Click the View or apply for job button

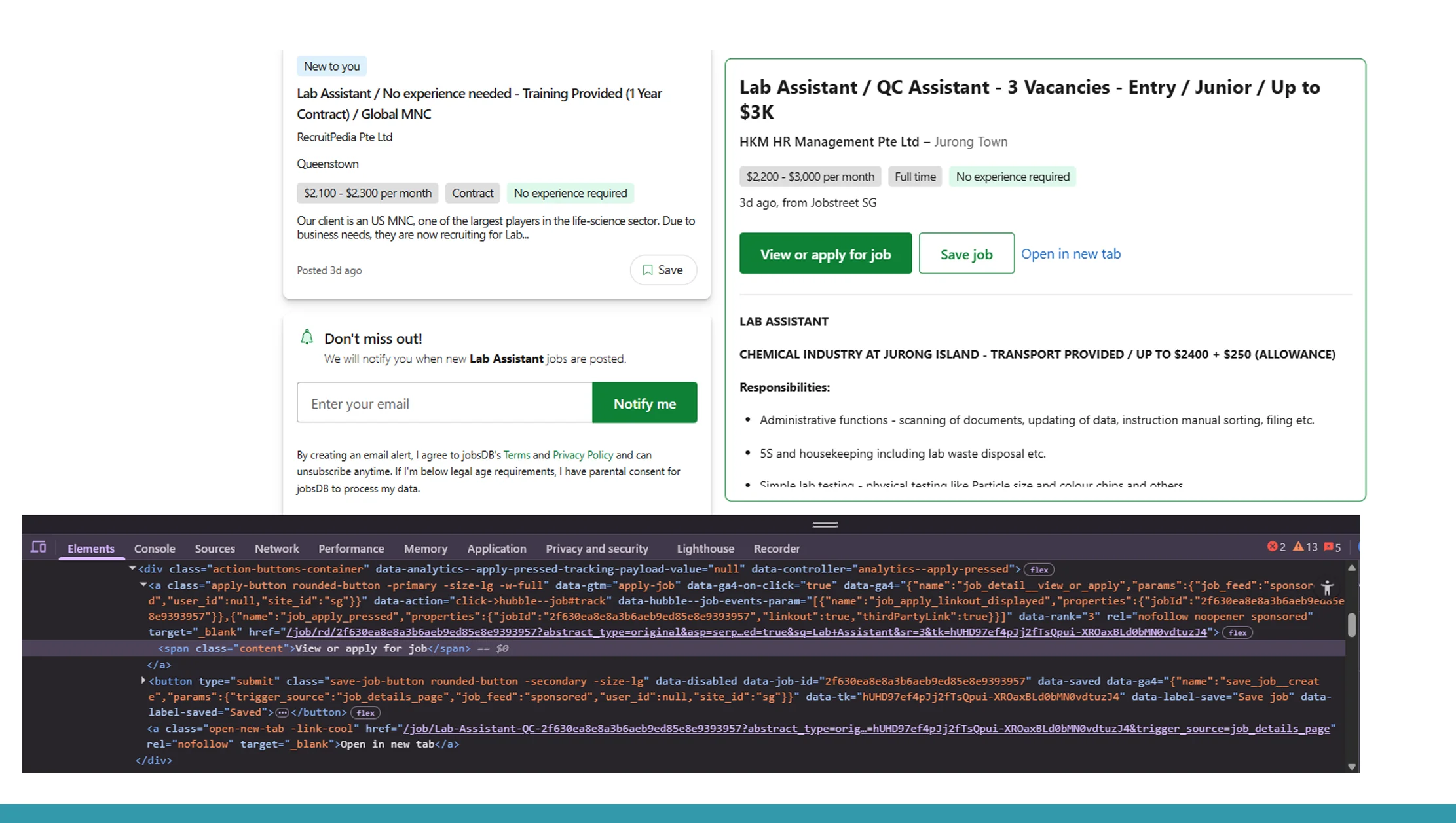tap(825, 253)
